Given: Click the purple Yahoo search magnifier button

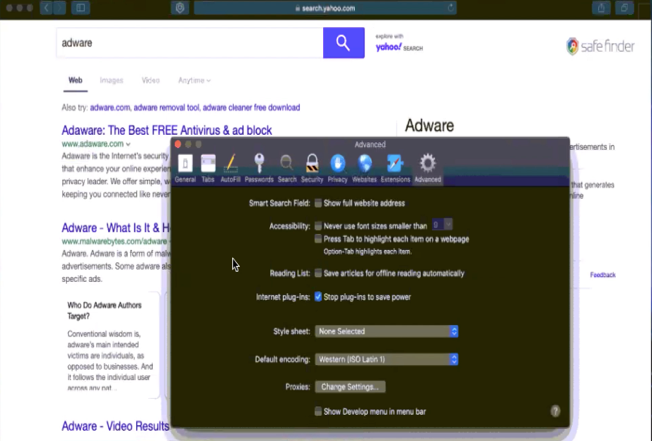Looking at the screenshot, I should click(343, 43).
